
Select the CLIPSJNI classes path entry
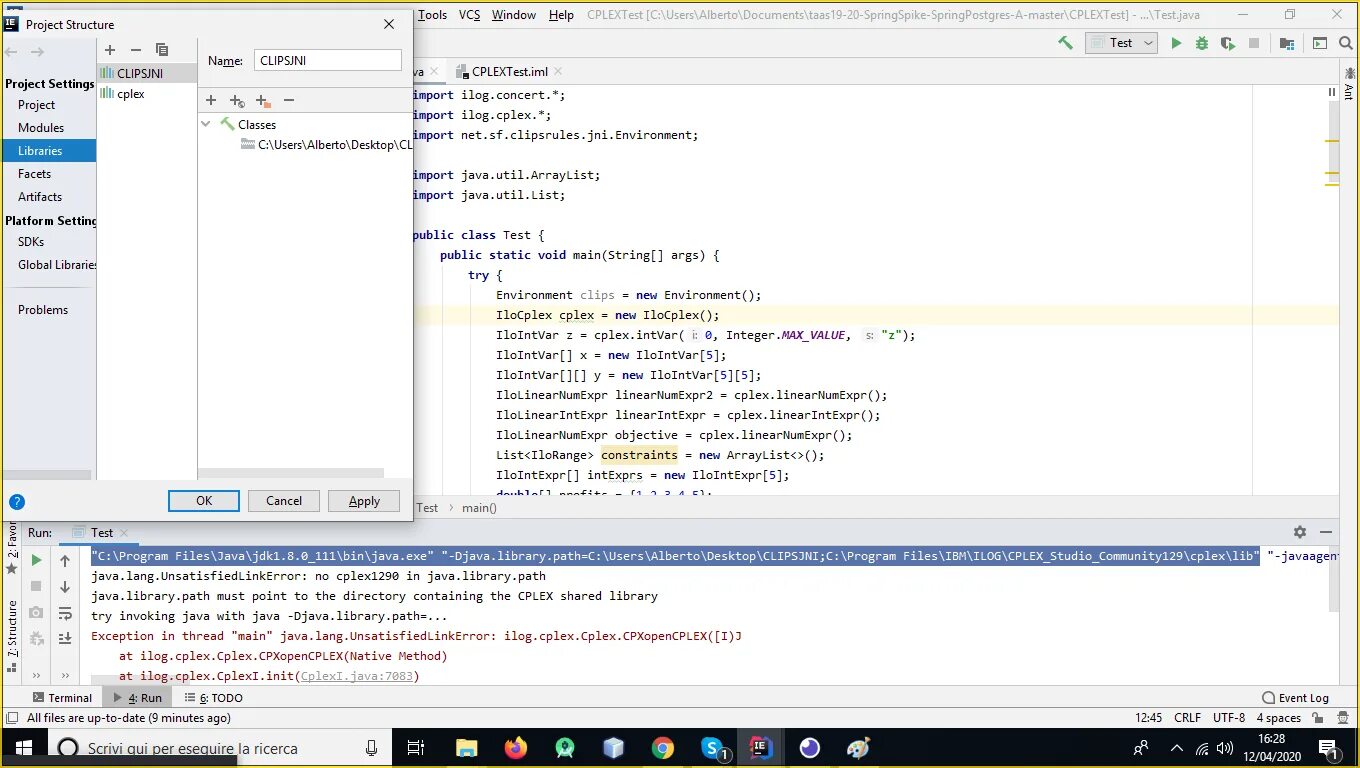coord(327,145)
